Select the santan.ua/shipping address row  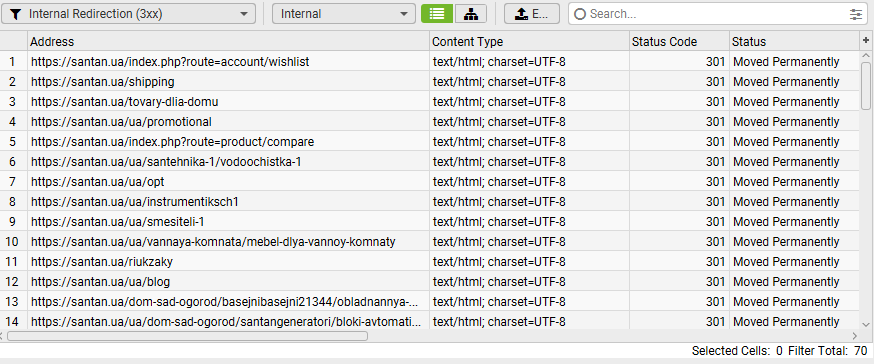(x=429, y=81)
